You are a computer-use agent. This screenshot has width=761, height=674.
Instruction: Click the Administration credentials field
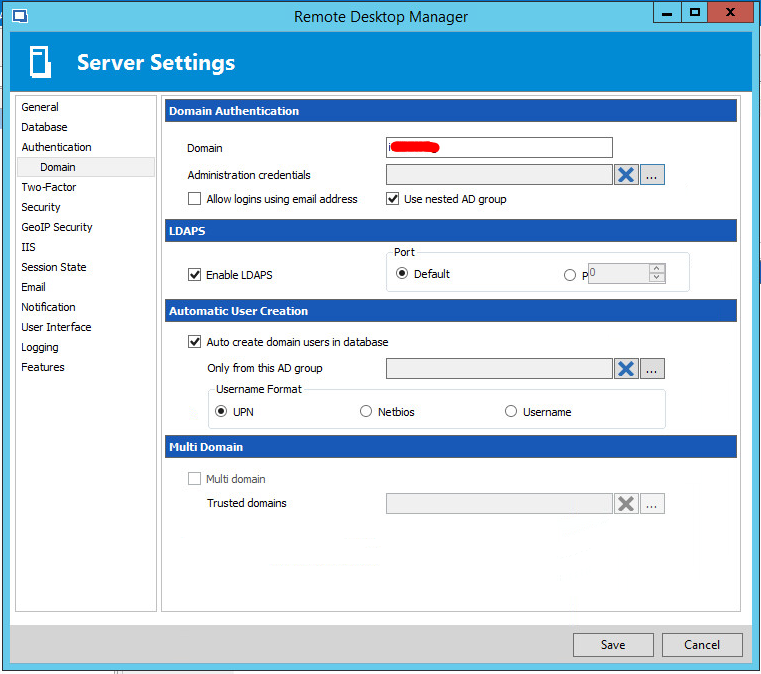(499, 175)
